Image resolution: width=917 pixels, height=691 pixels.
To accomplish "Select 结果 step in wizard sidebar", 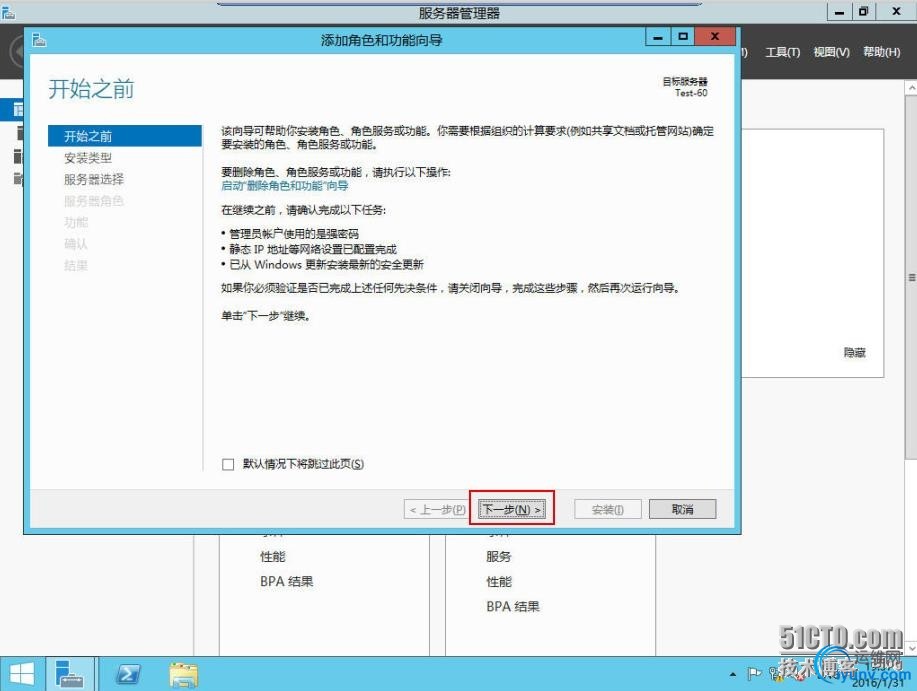I will coord(76,265).
